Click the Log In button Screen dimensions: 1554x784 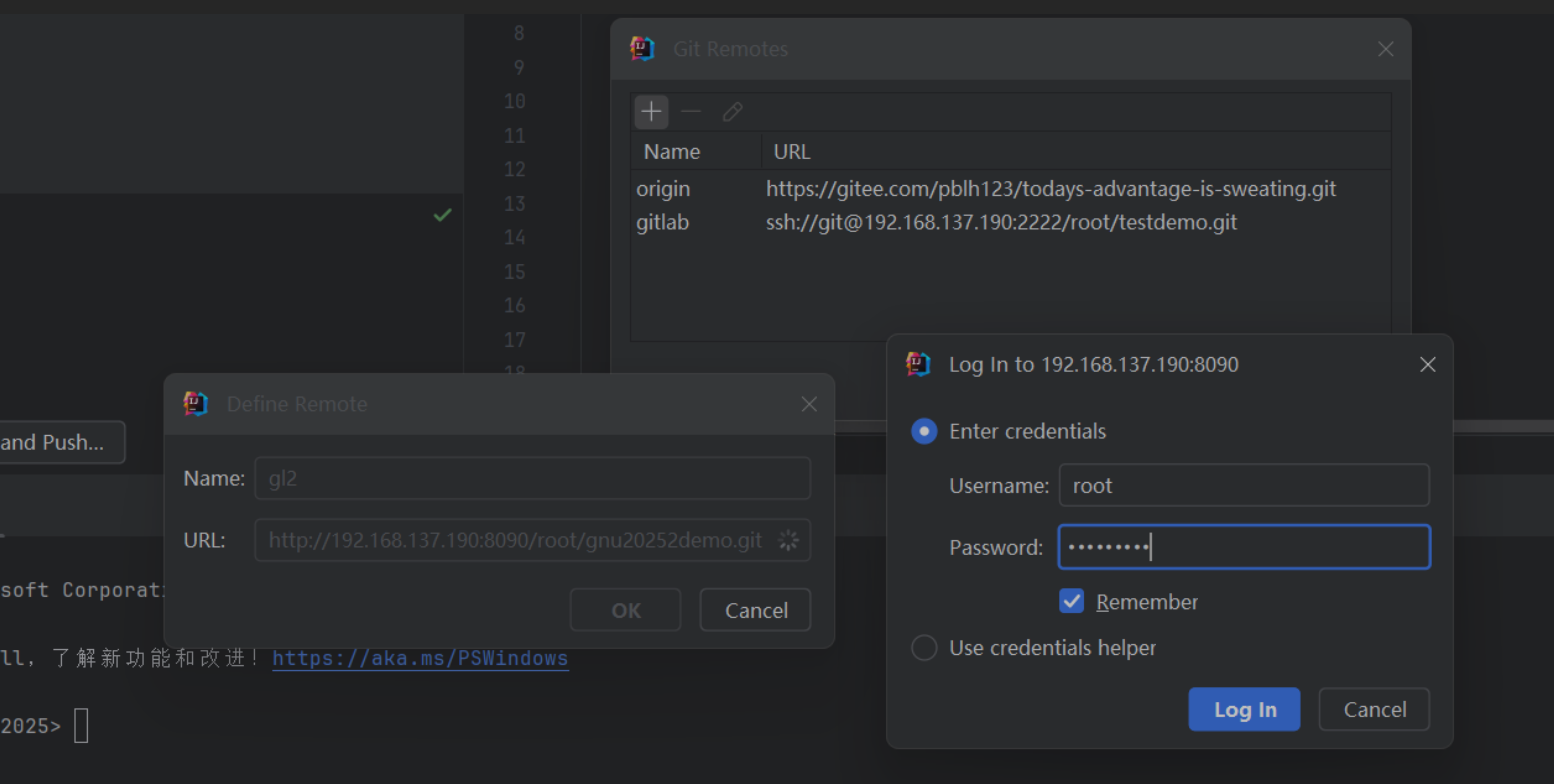coord(1244,709)
